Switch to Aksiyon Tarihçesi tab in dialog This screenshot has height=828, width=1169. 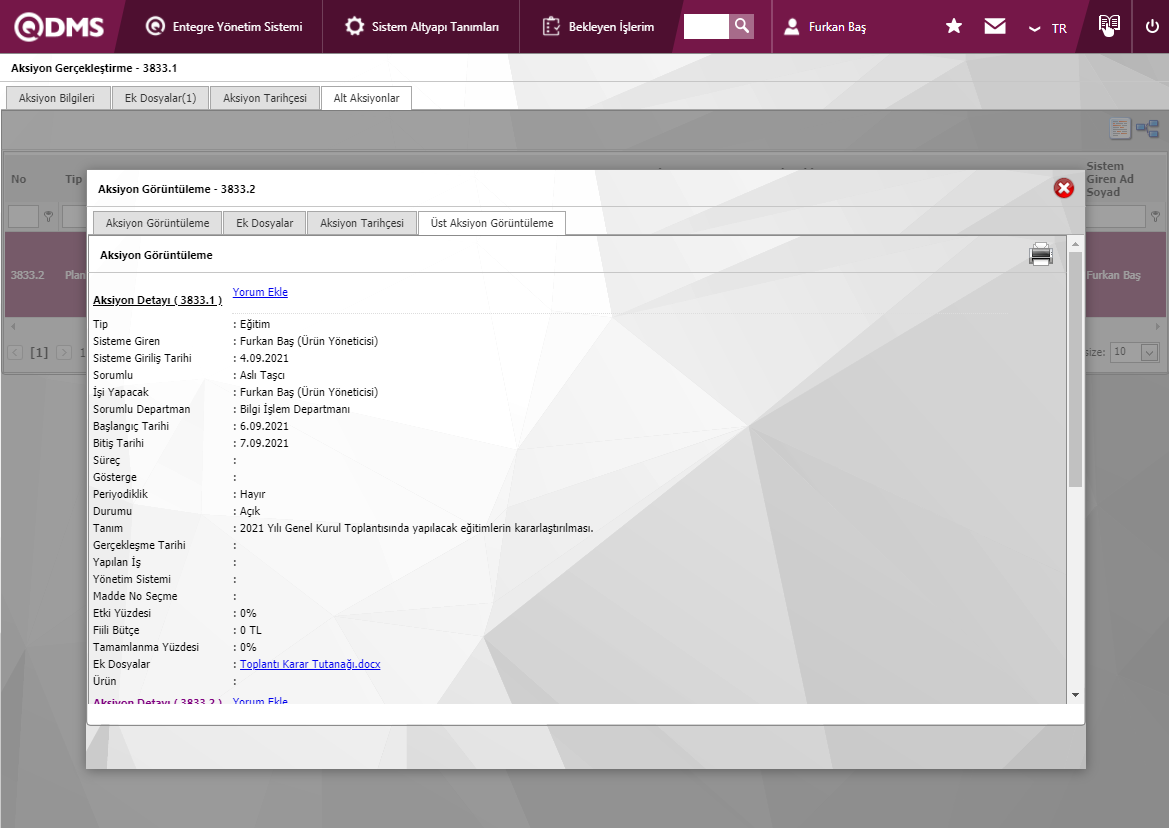(x=362, y=223)
